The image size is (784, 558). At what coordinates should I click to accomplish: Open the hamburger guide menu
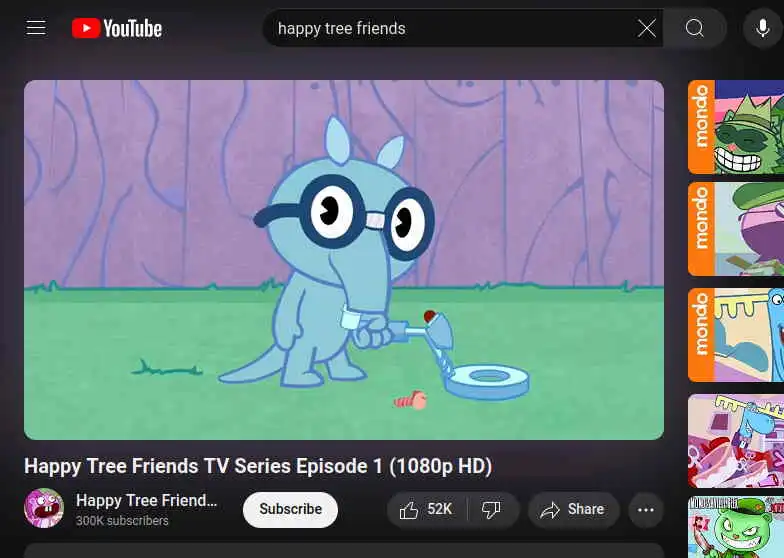tap(36, 28)
